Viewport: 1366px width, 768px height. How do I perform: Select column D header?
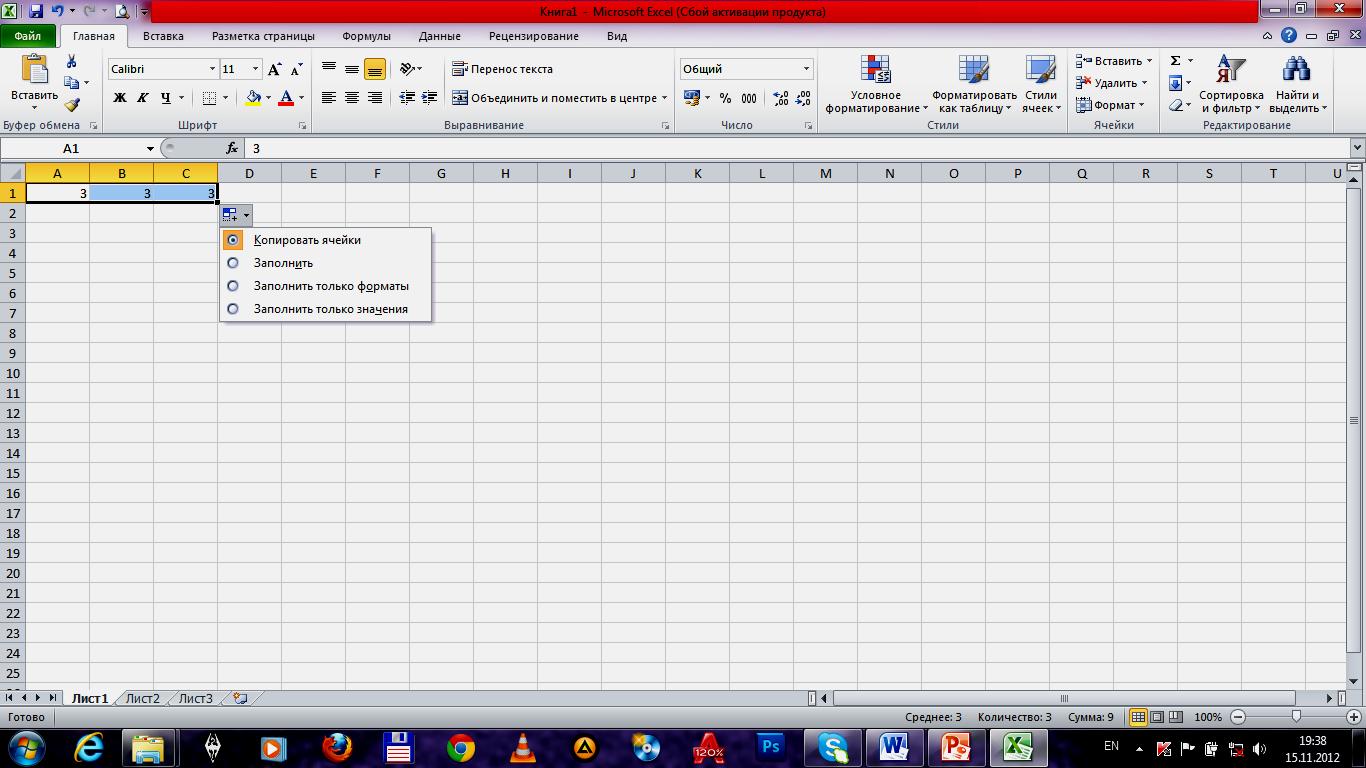click(x=249, y=173)
